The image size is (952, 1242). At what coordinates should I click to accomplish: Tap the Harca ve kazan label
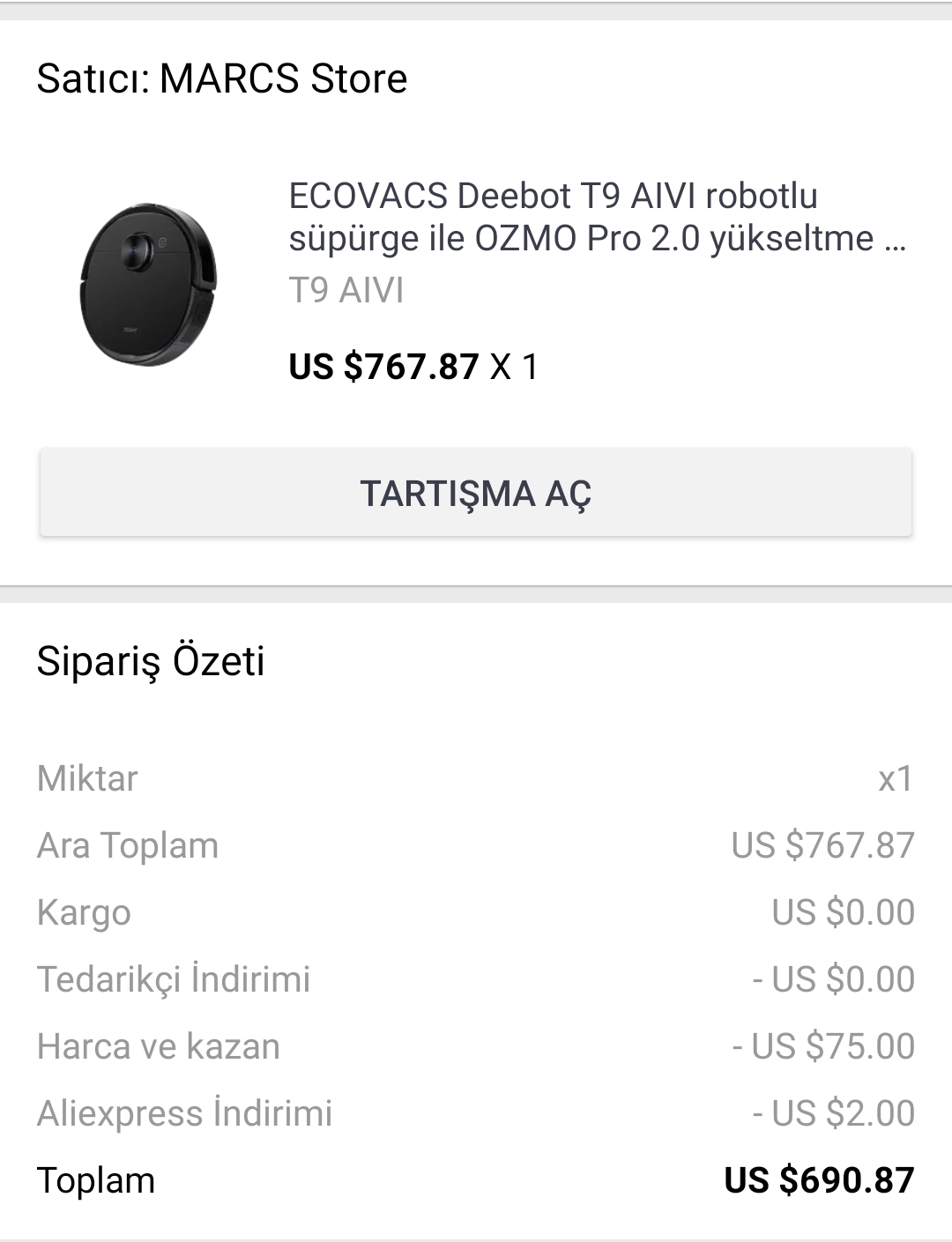[x=159, y=1046]
